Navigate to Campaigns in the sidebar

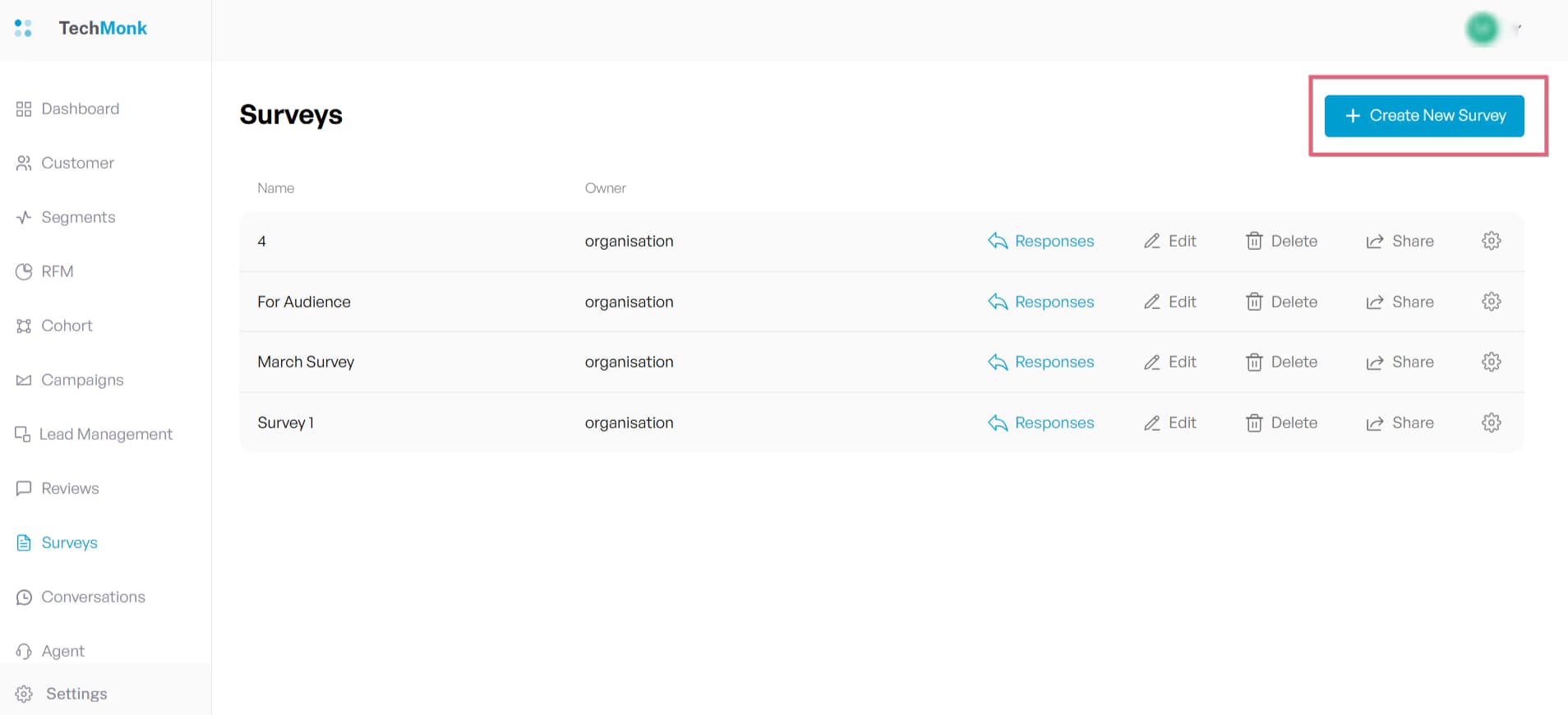[70, 380]
